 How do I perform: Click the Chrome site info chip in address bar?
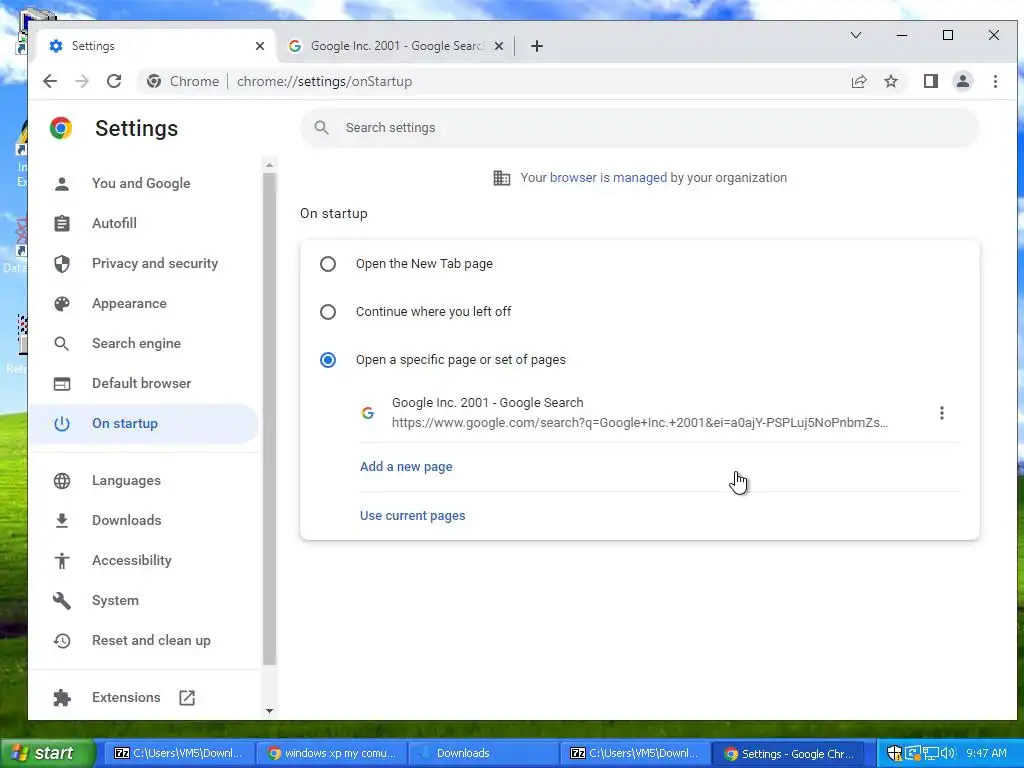[184, 82]
